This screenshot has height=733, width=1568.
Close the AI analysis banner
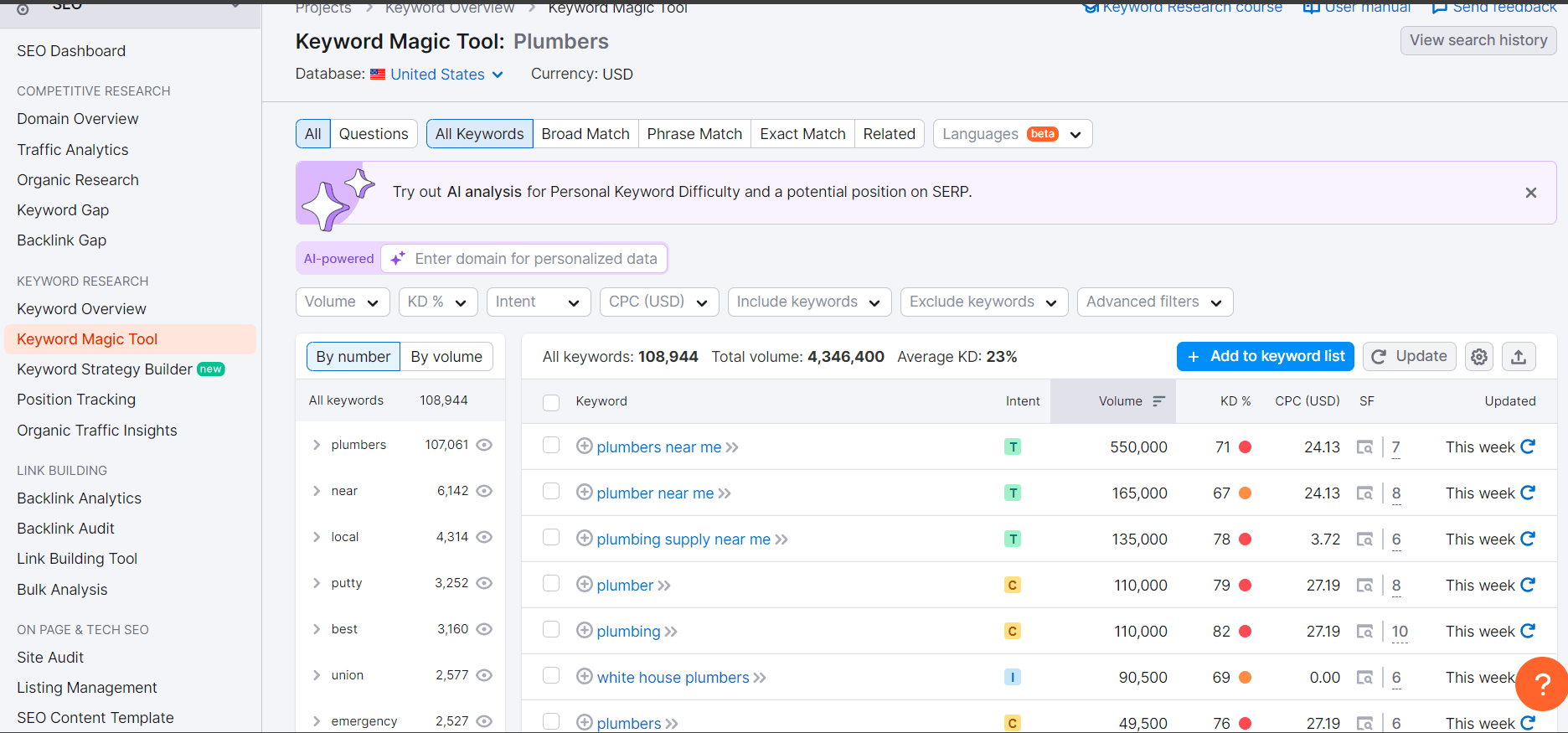(x=1531, y=193)
